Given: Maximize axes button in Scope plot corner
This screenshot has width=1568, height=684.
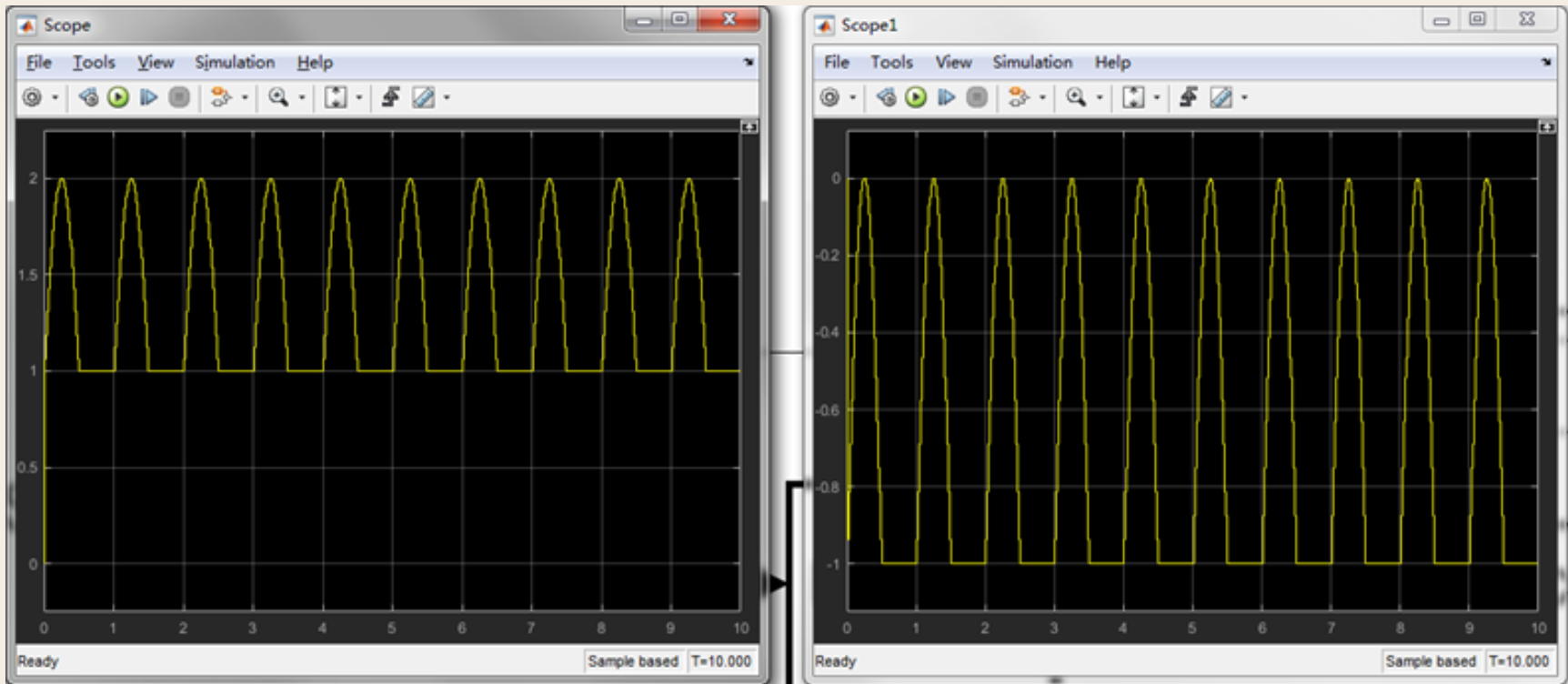Looking at the screenshot, I should point(749,127).
